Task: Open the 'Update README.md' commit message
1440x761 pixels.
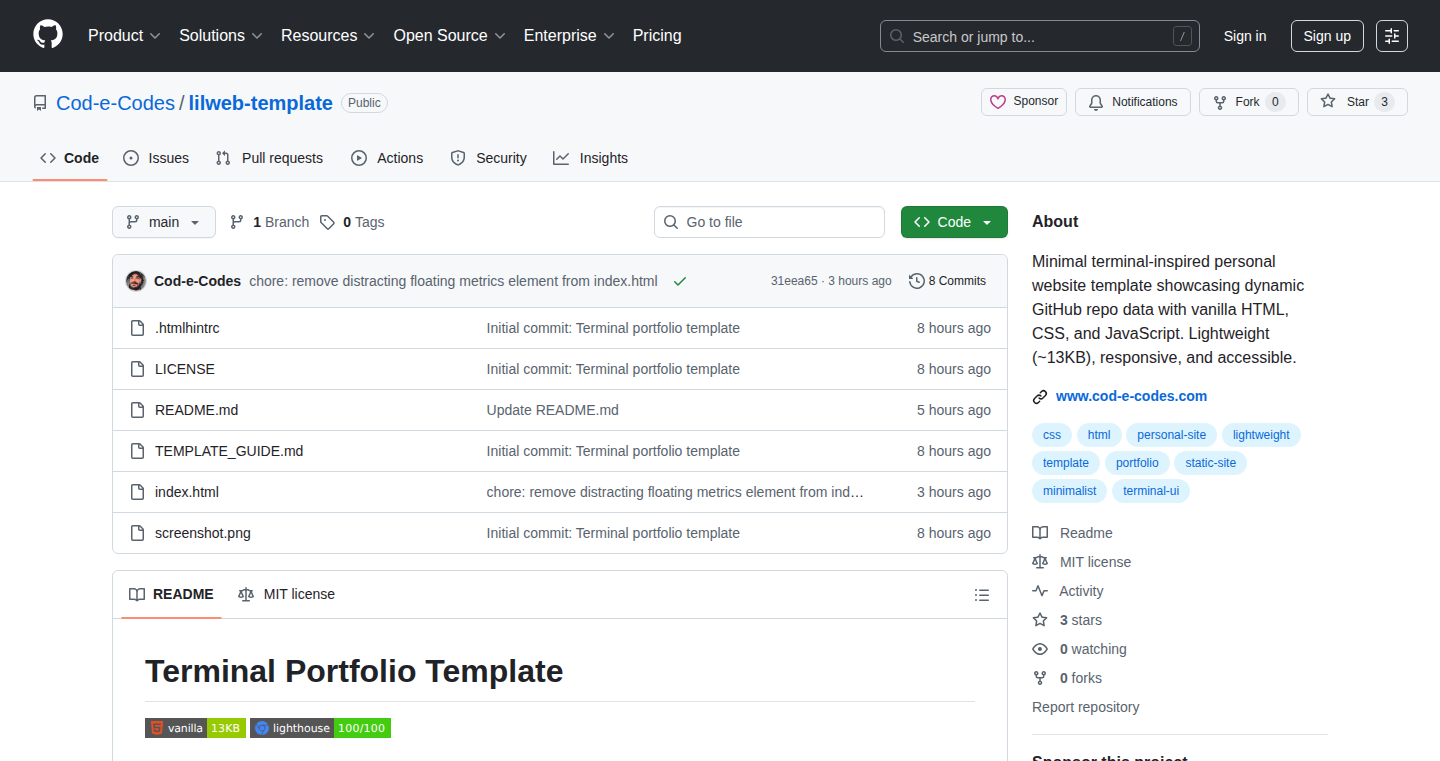Action: tap(553, 410)
